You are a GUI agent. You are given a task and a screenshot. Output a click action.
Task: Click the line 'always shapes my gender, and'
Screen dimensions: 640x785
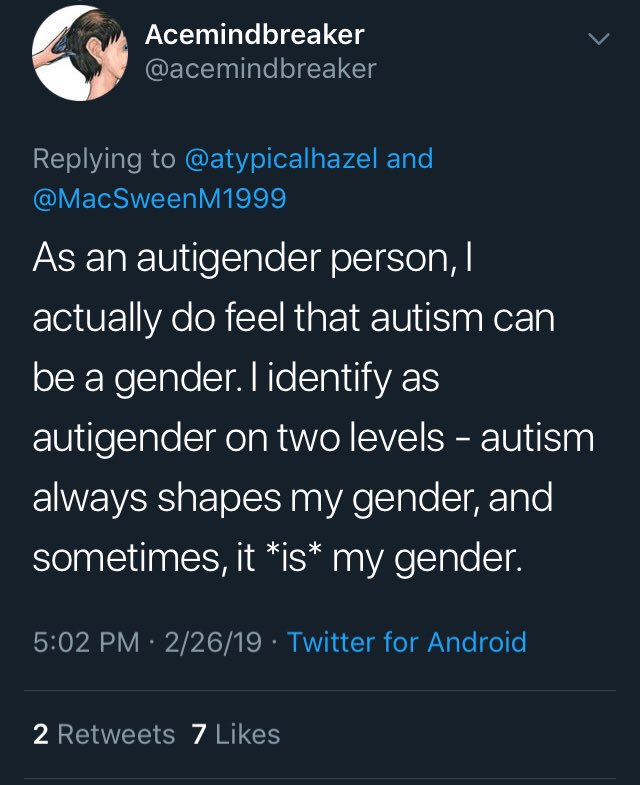(293, 498)
